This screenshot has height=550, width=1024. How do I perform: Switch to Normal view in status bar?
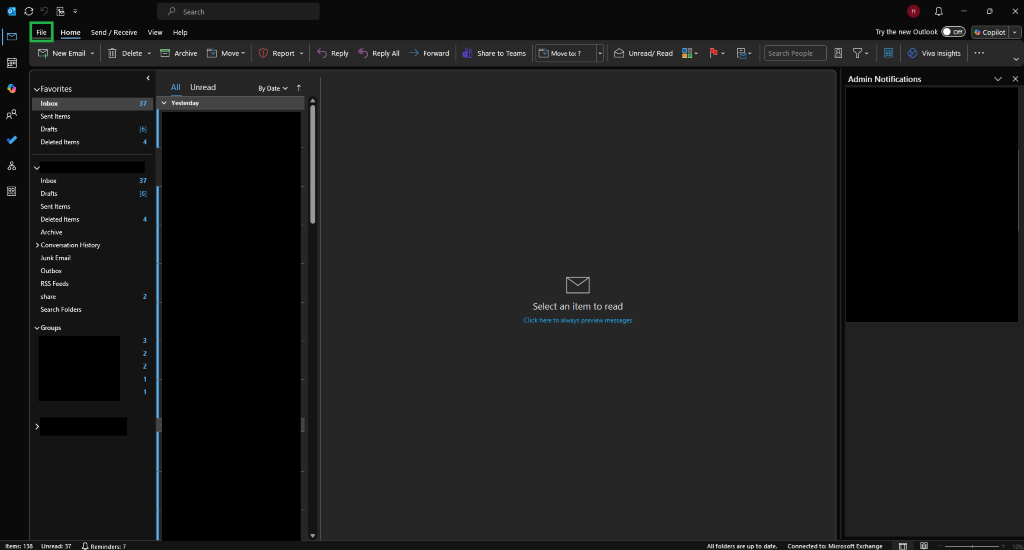click(x=903, y=546)
